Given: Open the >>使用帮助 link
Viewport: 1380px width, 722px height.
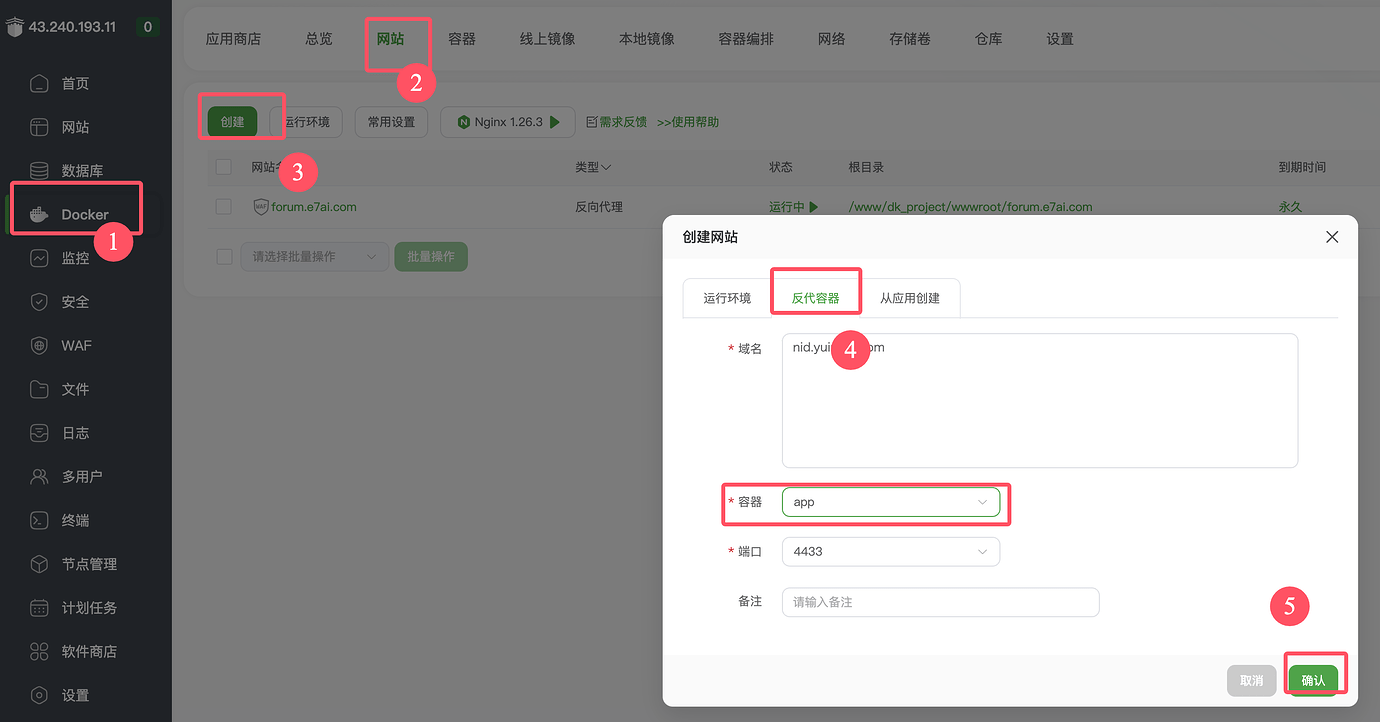Looking at the screenshot, I should 688,122.
